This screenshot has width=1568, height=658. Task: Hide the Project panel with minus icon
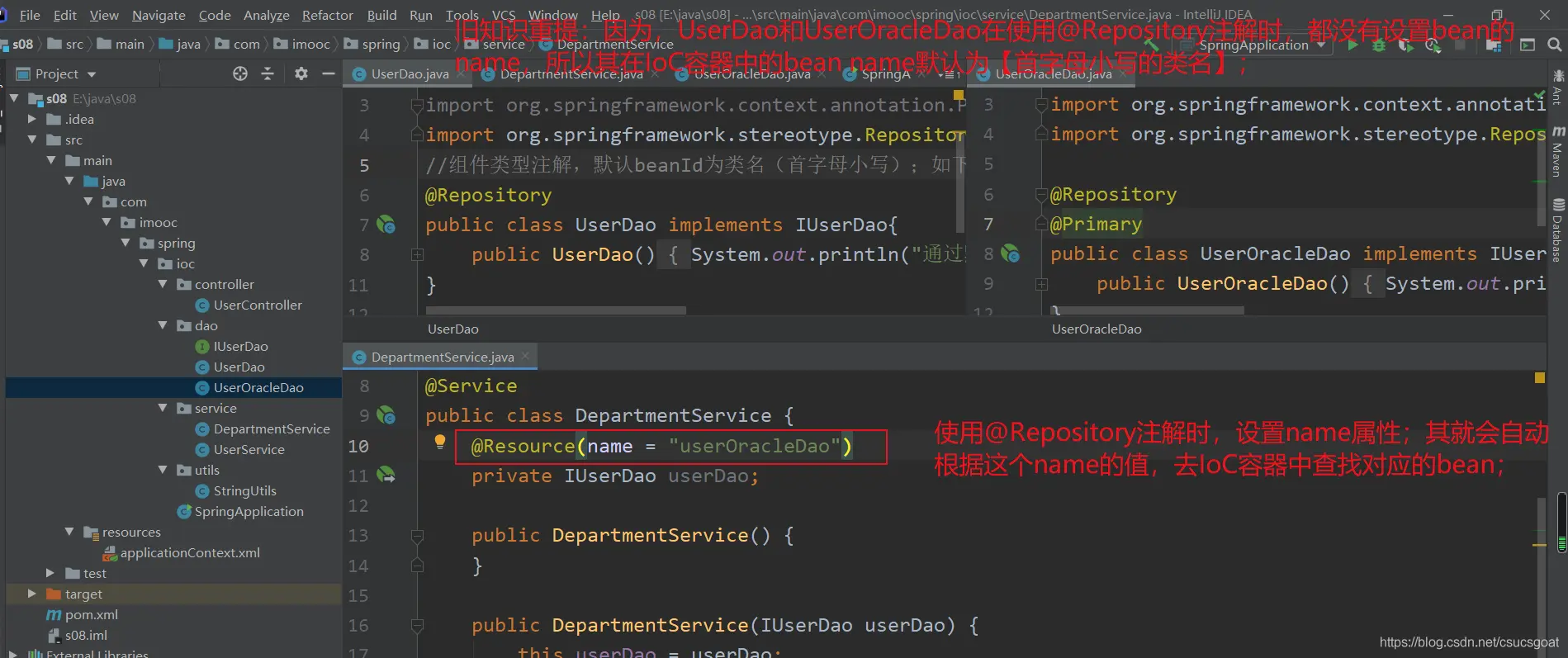pos(328,73)
